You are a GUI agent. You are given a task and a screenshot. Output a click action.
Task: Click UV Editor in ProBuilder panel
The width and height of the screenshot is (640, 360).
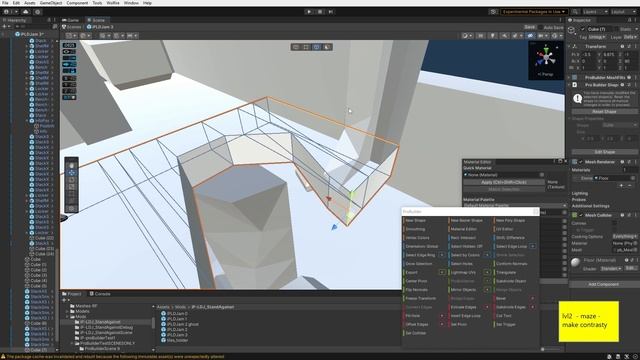tap(504, 229)
